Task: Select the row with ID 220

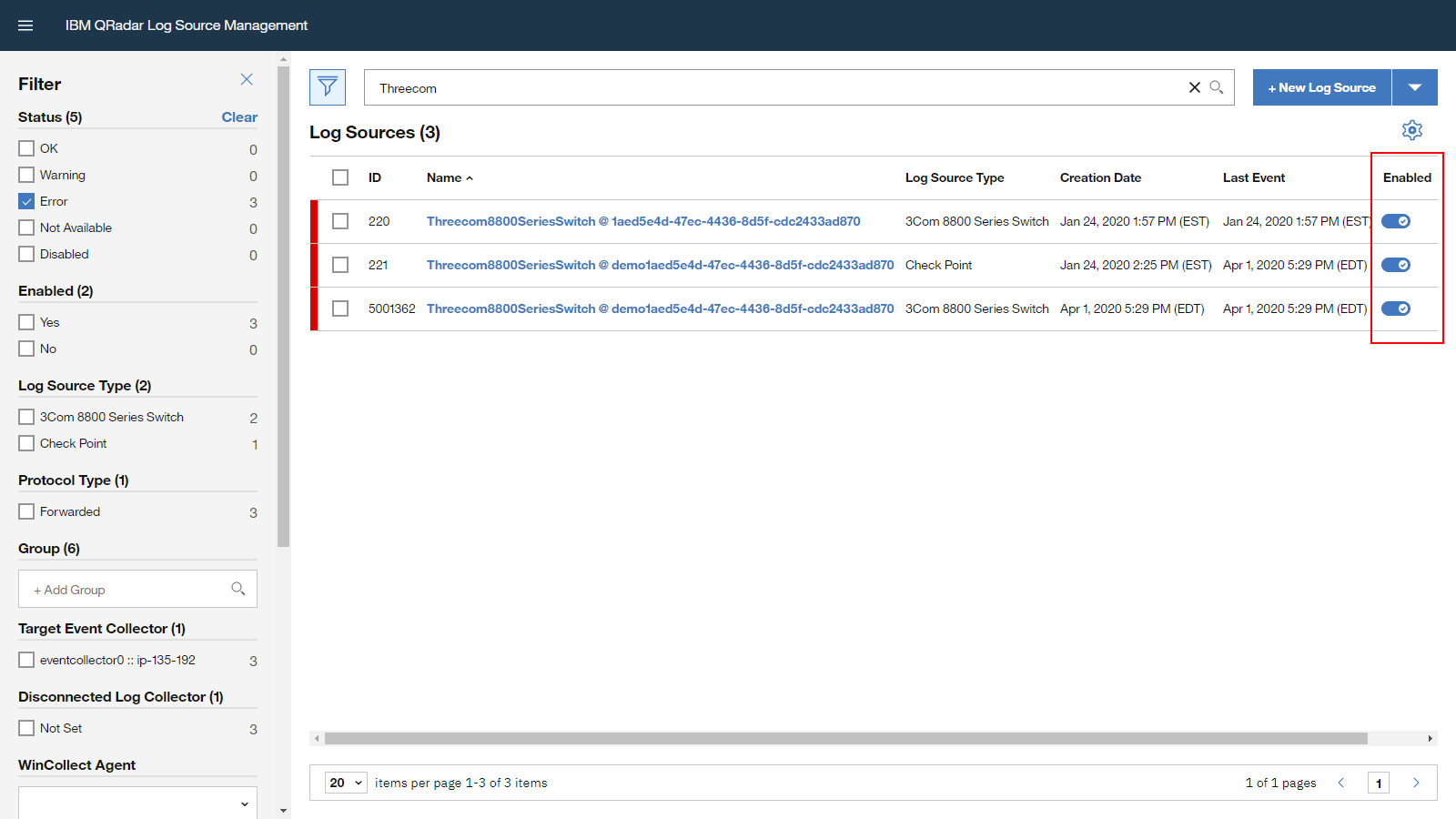Action: (x=340, y=221)
